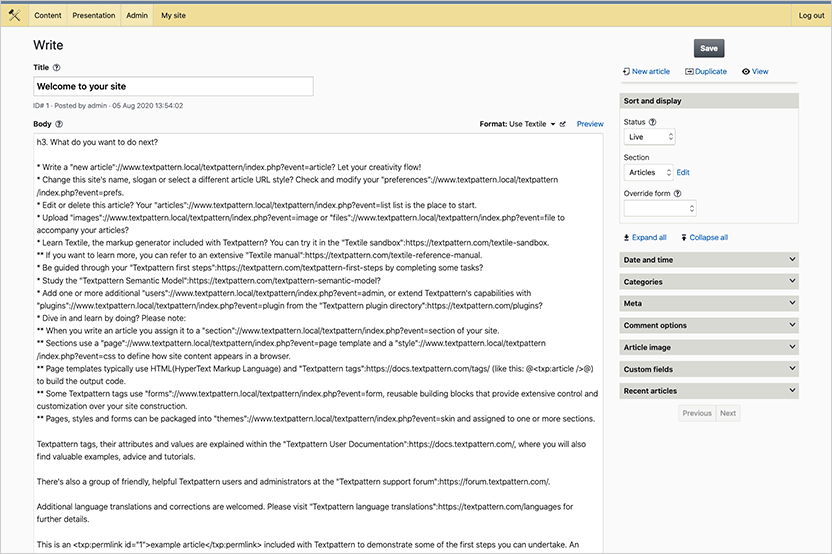Click the Textile help external link icon
The height and width of the screenshot is (554, 832).
coord(562,124)
